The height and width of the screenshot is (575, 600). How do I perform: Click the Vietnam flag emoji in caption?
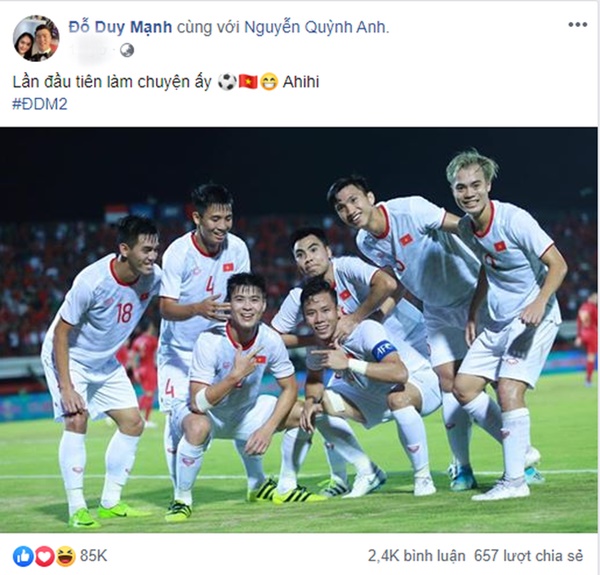[248, 82]
